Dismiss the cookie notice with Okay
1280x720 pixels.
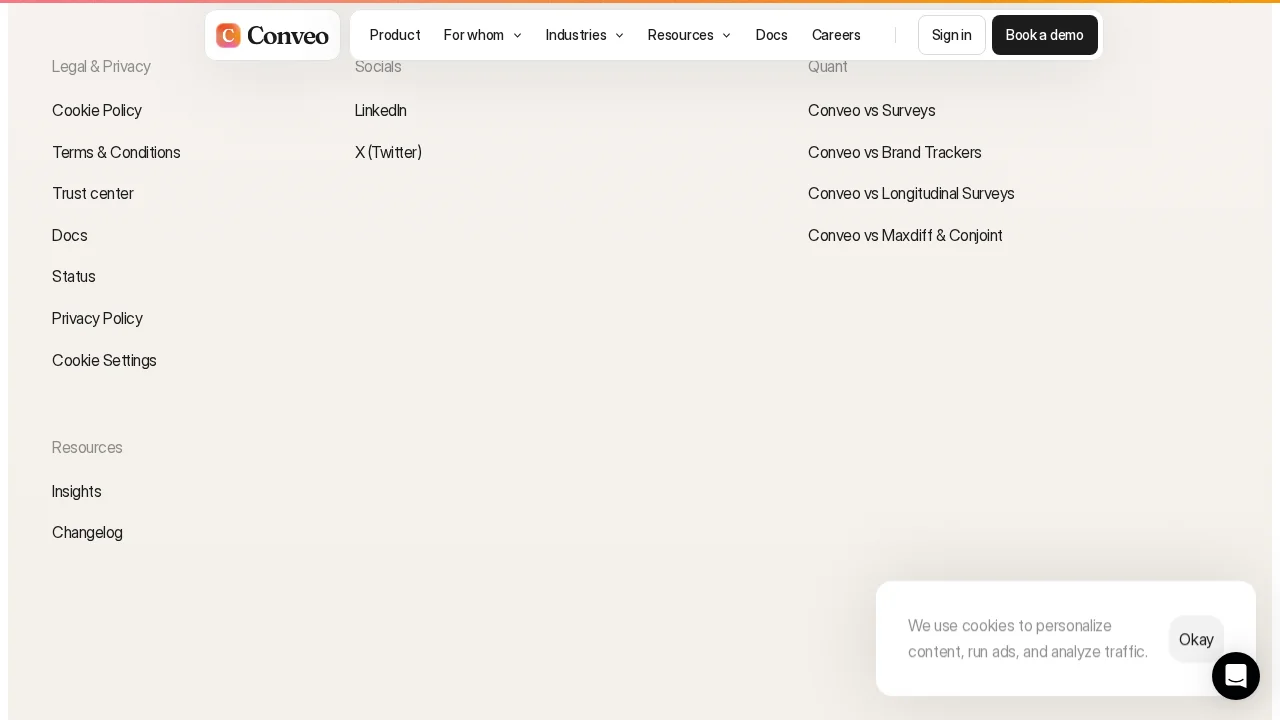[1196, 639]
